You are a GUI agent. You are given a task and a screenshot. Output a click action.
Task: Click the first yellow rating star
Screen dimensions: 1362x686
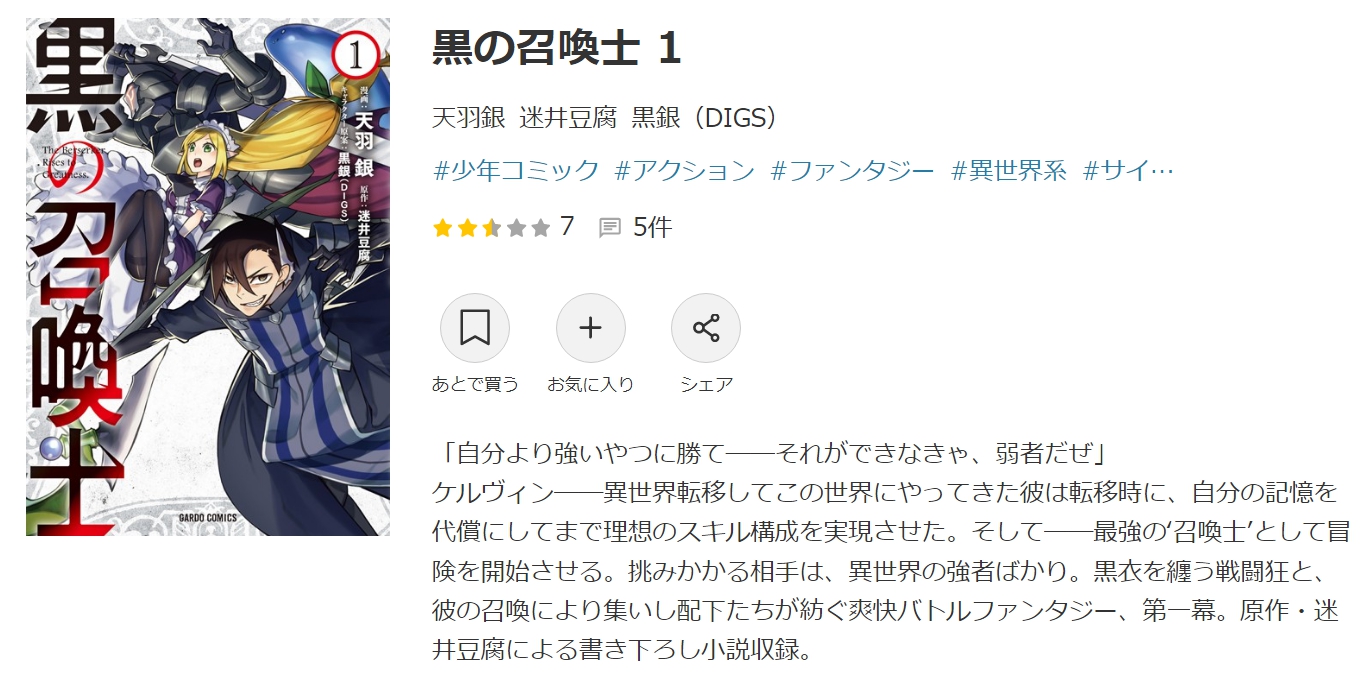(x=443, y=228)
